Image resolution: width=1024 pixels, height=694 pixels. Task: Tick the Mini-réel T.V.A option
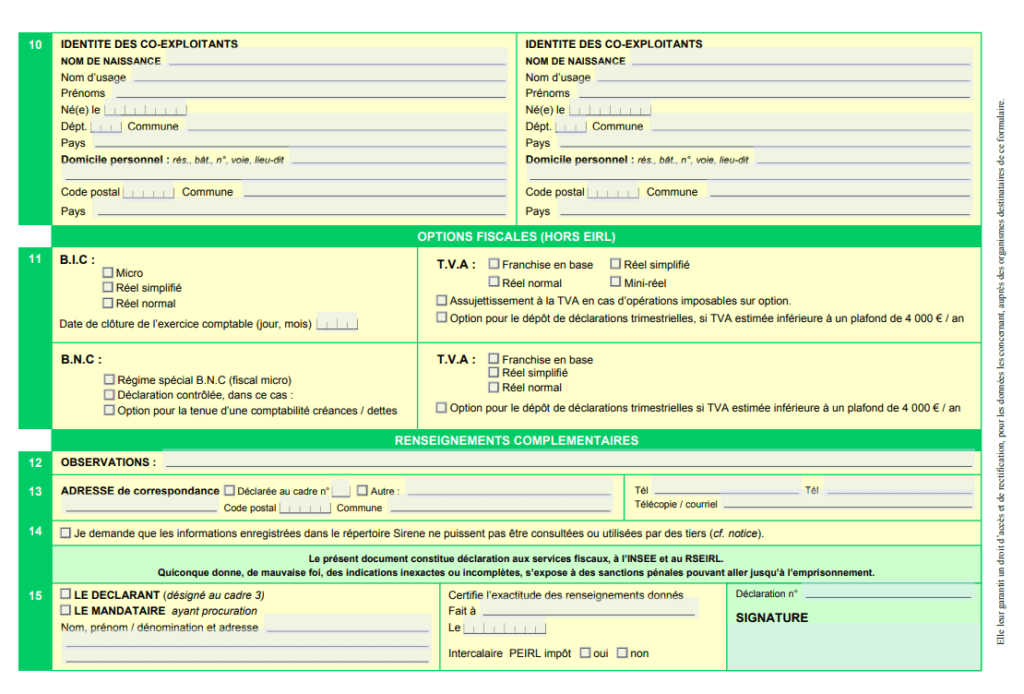[x=615, y=282]
